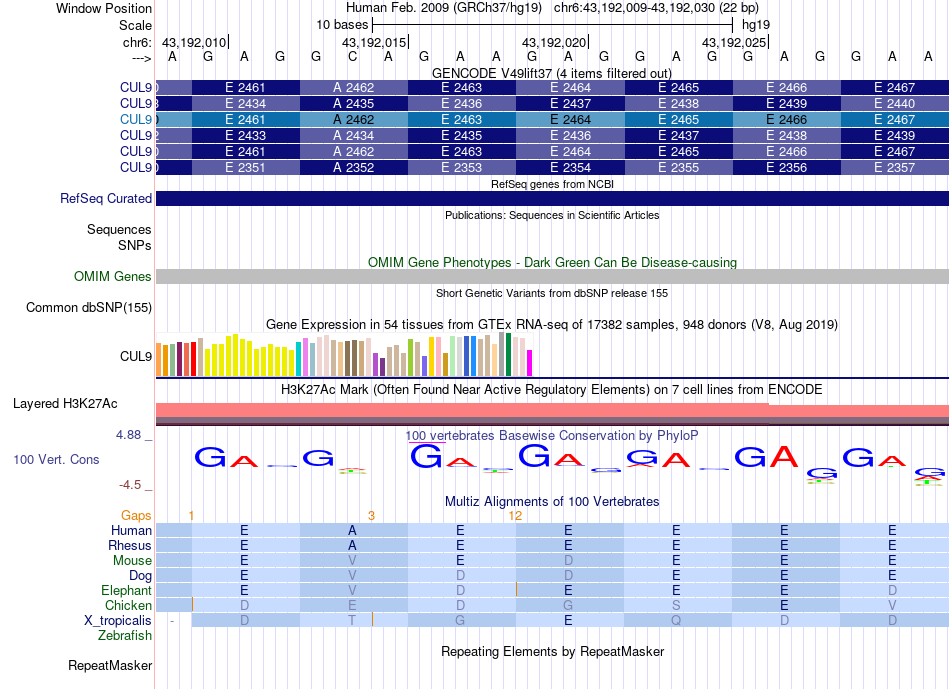Click the '--->' sequence direction arrow
The image size is (950, 689).
tap(142, 58)
